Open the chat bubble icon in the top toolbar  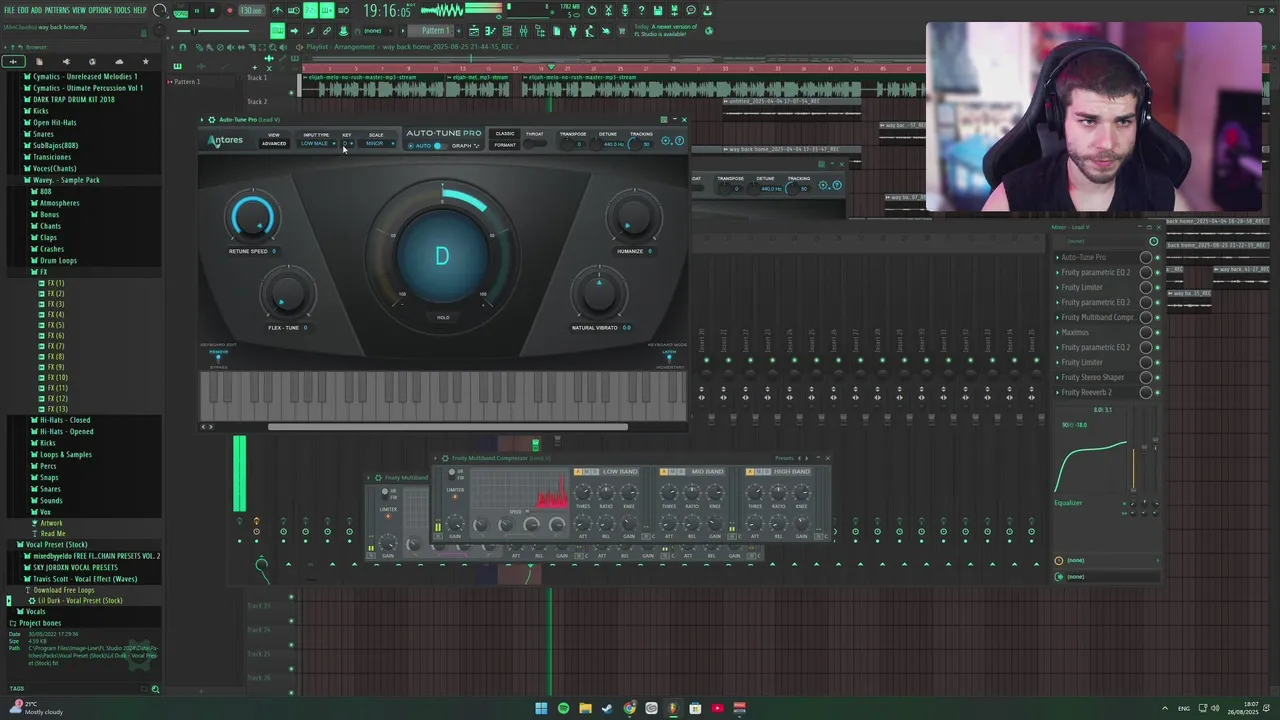tap(690, 11)
